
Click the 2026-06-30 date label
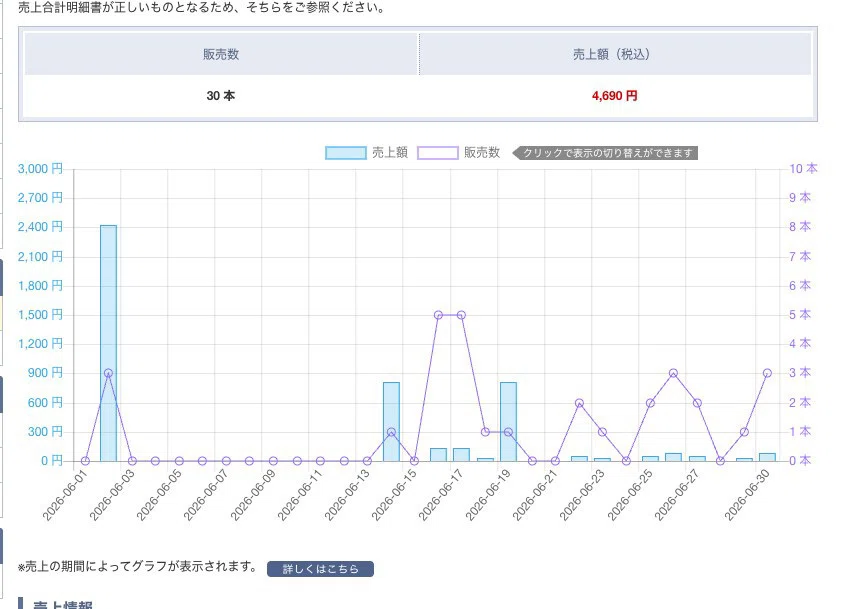tap(747, 494)
